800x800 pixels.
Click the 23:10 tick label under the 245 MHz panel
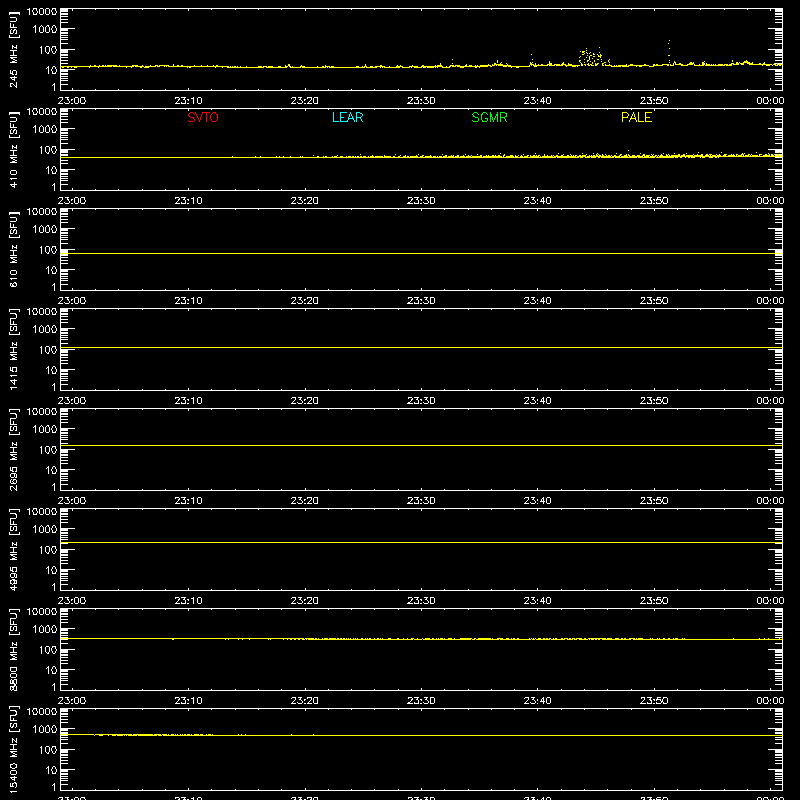[188, 101]
